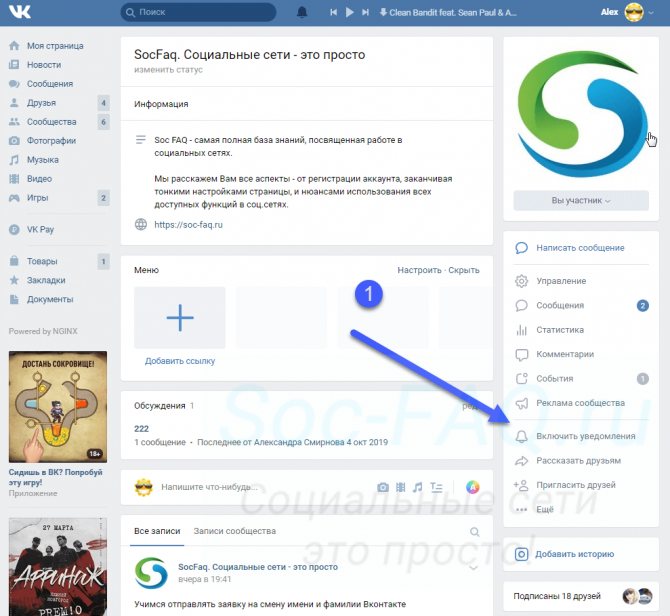Open Реклама сообщества
The image size is (670, 616).
tap(580, 403)
